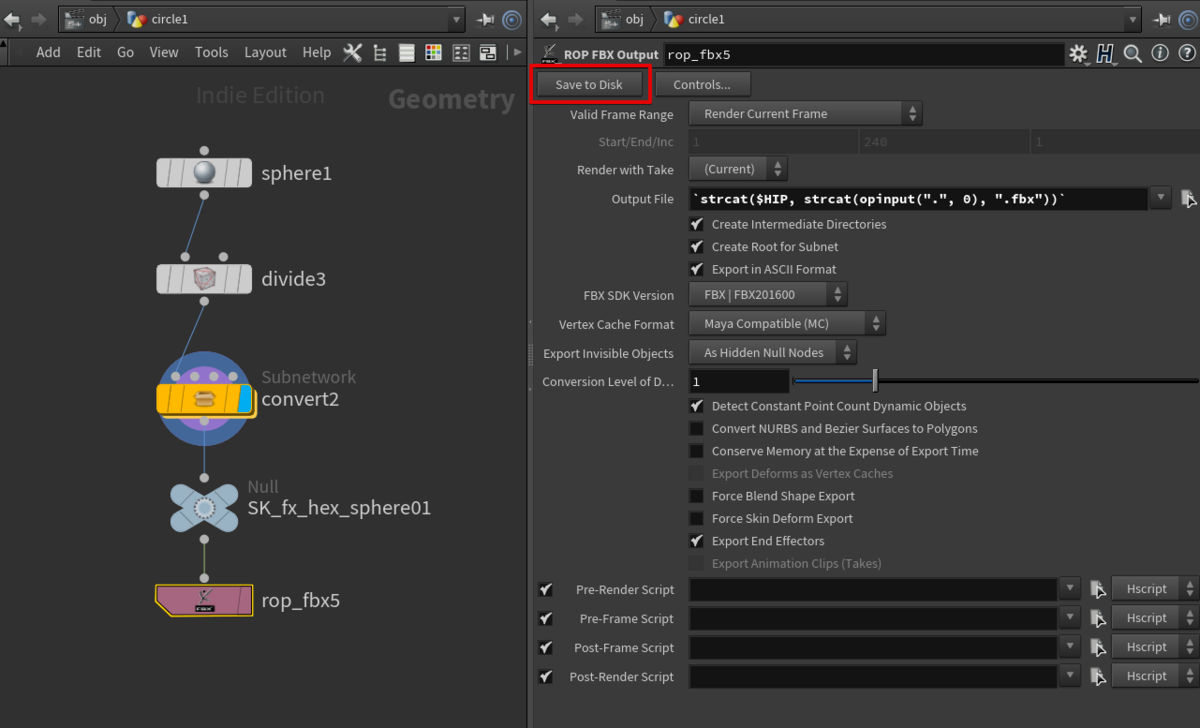This screenshot has height=728, width=1200.
Task: Open file chooser for Output File
Action: [1187, 199]
